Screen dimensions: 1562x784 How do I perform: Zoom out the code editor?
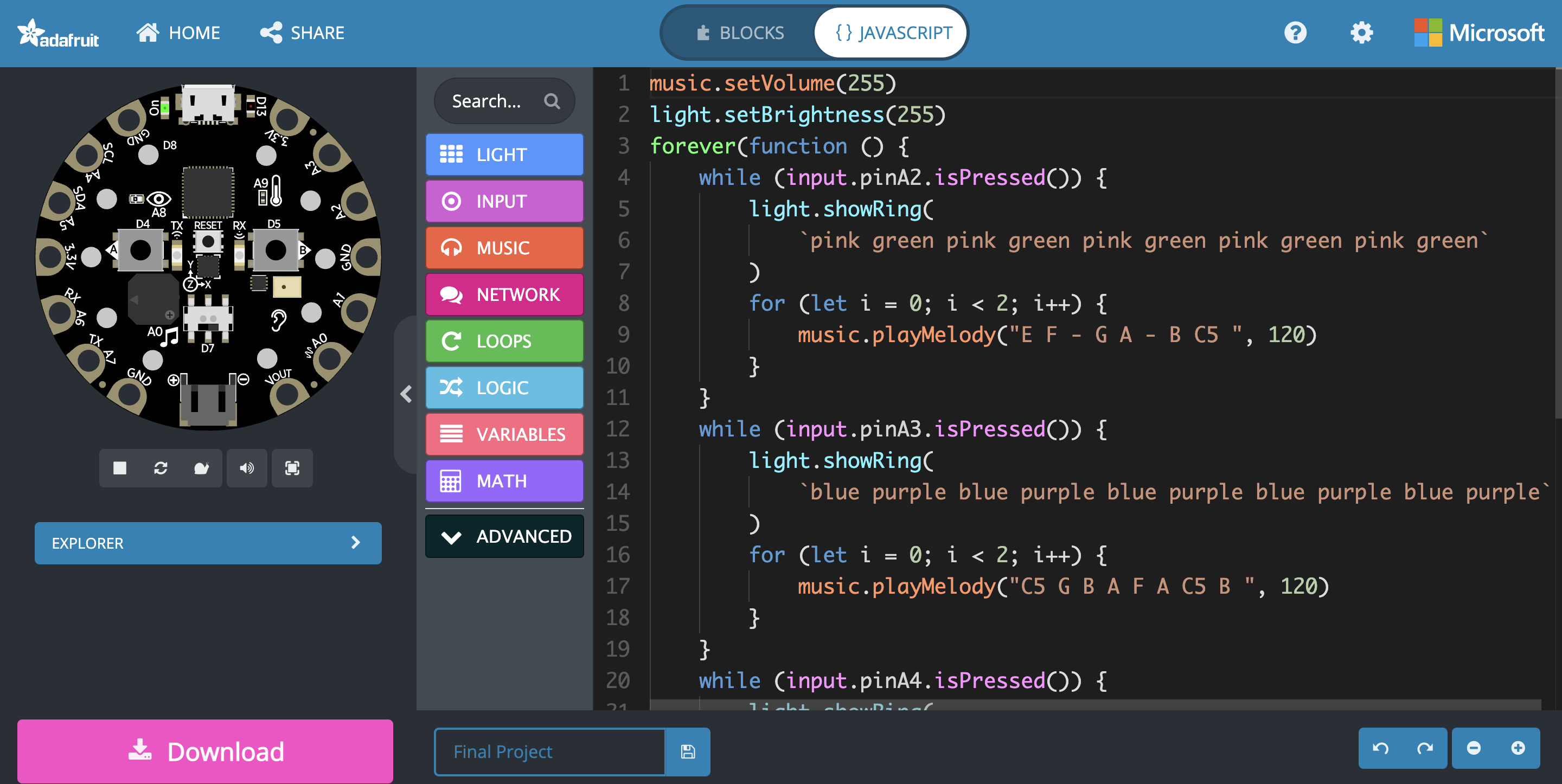click(1474, 748)
